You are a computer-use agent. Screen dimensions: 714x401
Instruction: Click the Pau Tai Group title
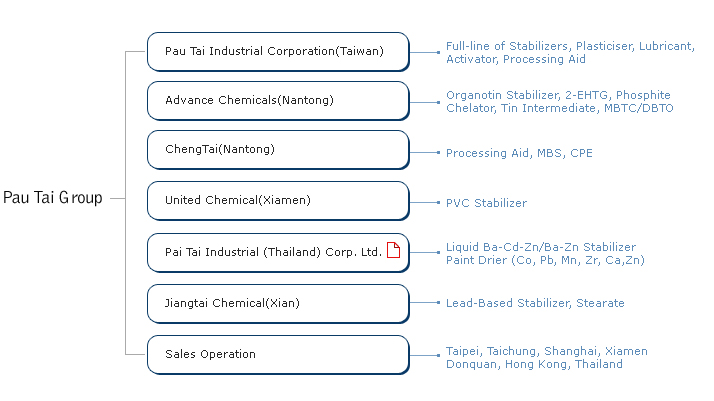(53, 198)
